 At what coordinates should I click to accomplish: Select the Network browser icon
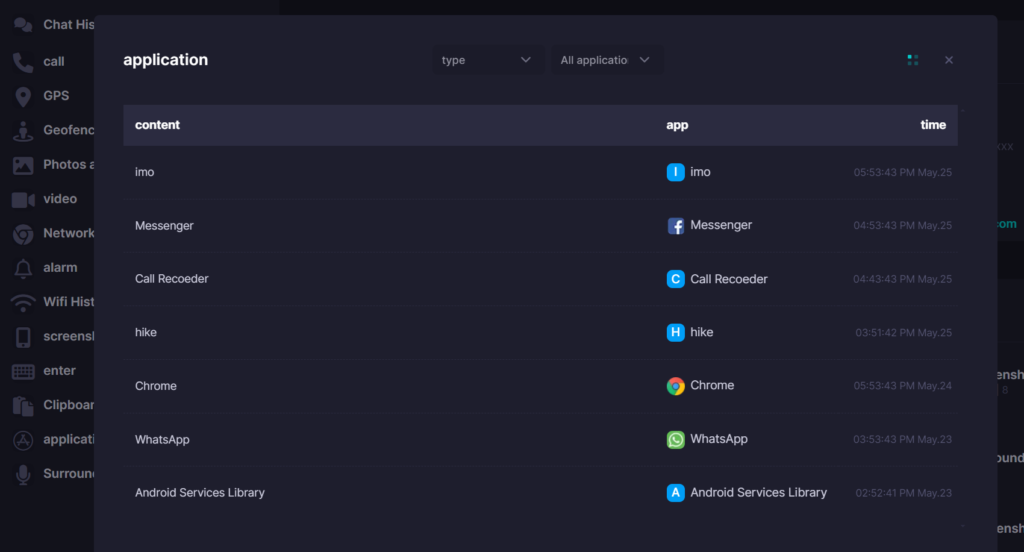pyautogui.click(x=23, y=234)
